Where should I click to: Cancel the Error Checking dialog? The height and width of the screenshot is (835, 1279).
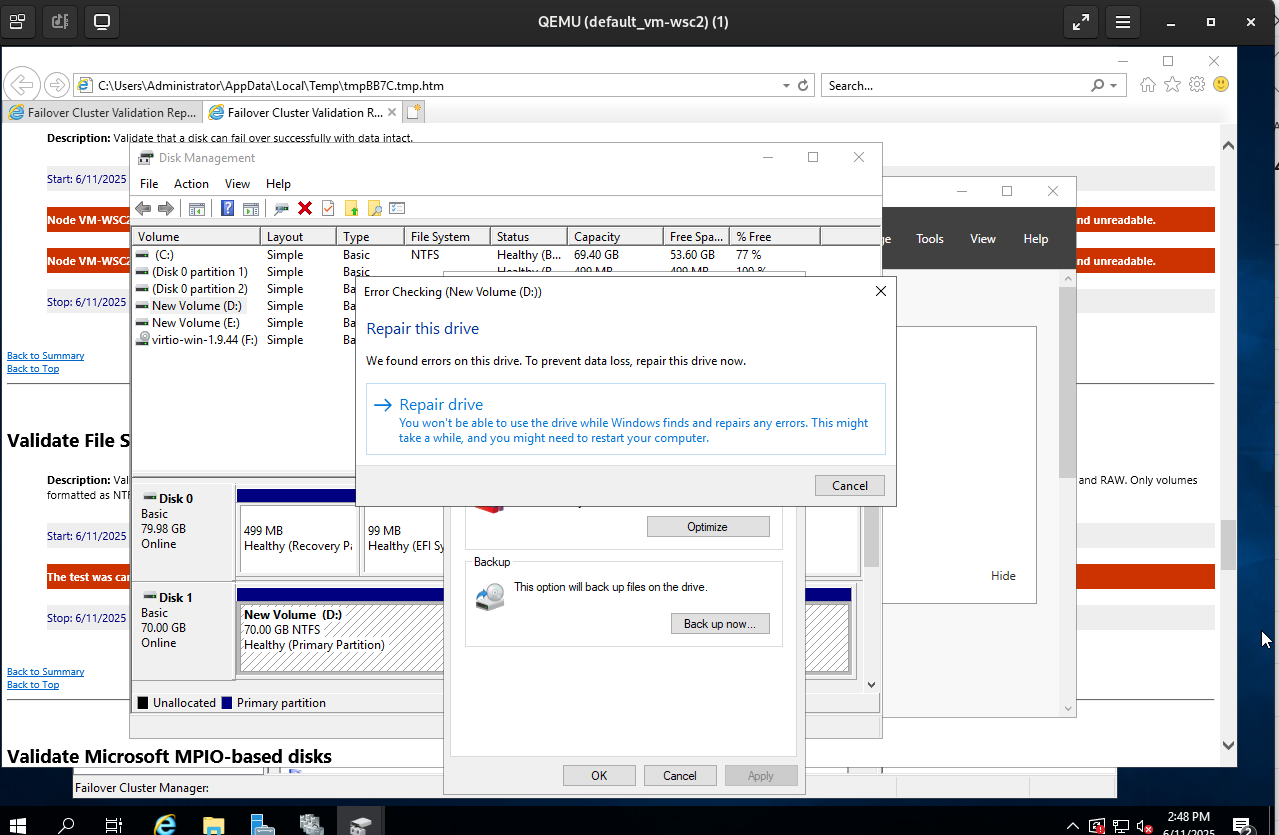pyautogui.click(x=849, y=486)
